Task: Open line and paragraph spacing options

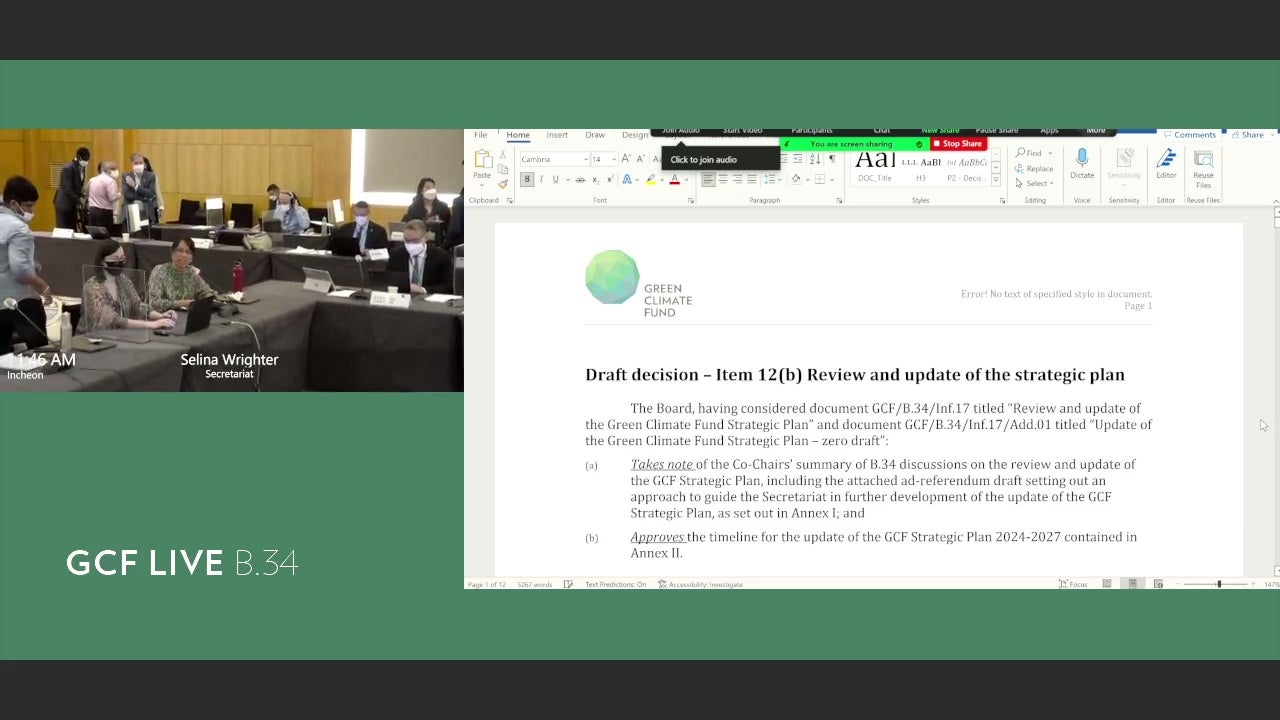Action: pyautogui.click(x=769, y=180)
